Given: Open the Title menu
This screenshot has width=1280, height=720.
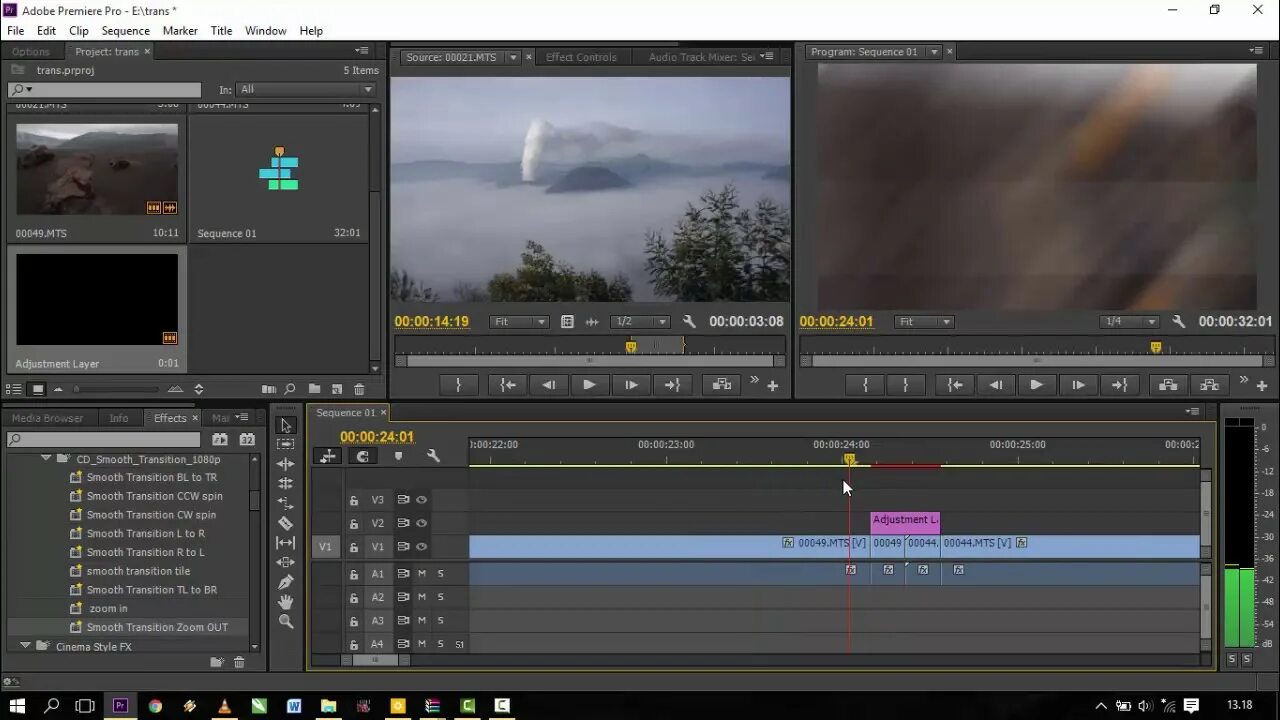Looking at the screenshot, I should pyautogui.click(x=221, y=31).
